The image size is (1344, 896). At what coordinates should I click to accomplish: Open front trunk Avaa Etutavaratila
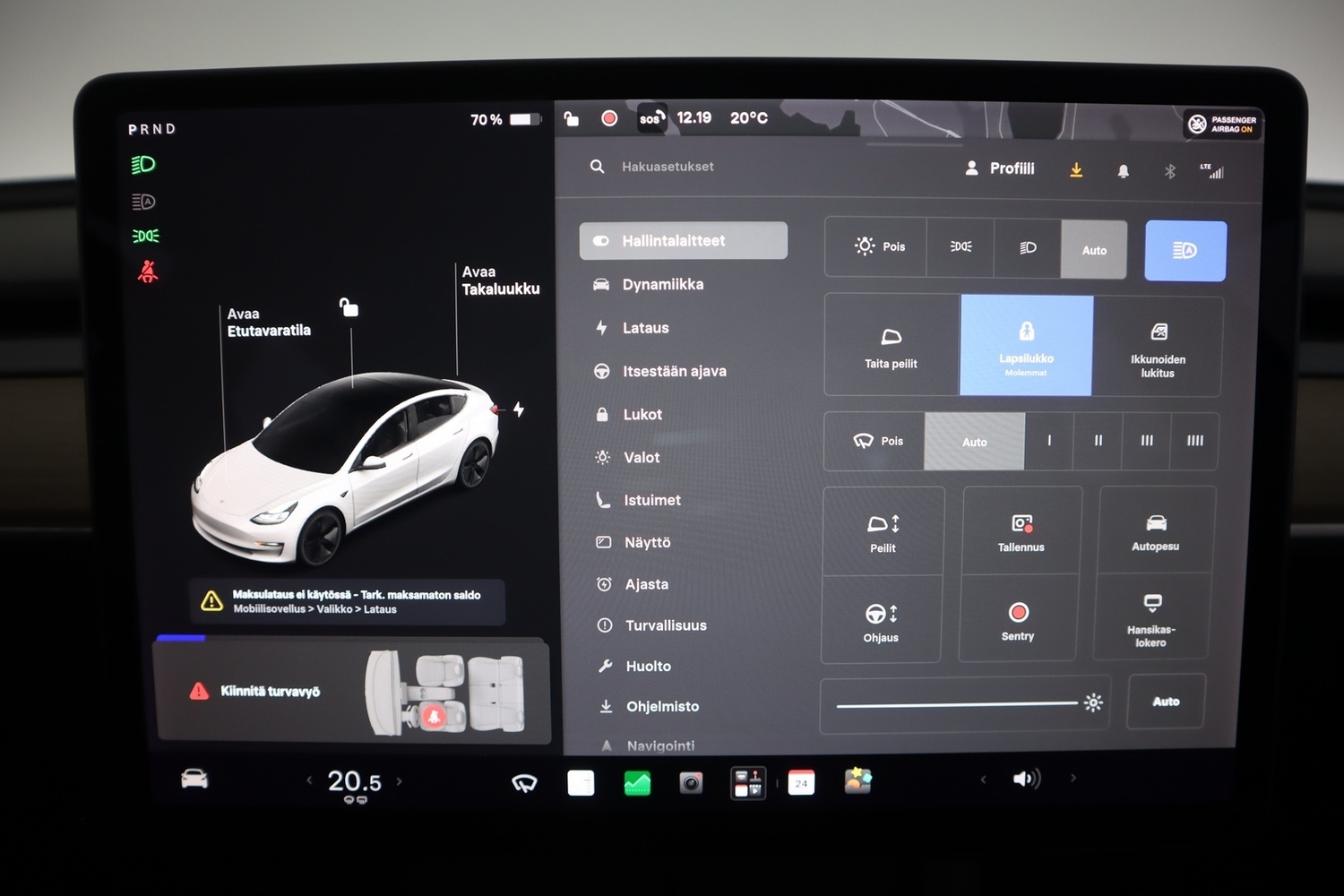(x=269, y=323)
